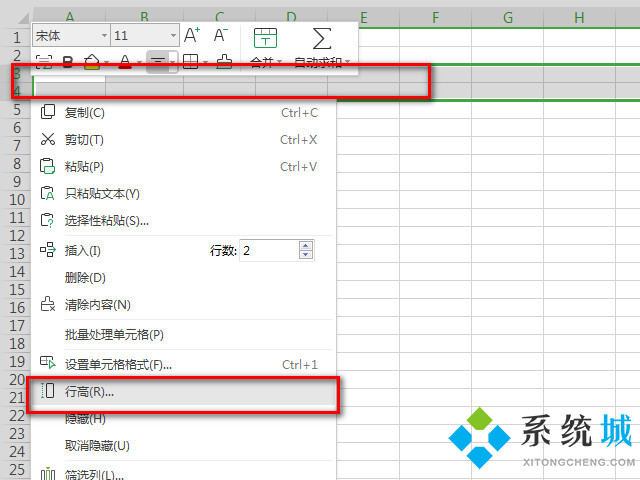The width and height of the screenshot is (640, 480).
Task: Choose 粘贴(P) from context menu
Action: [183, 167]
